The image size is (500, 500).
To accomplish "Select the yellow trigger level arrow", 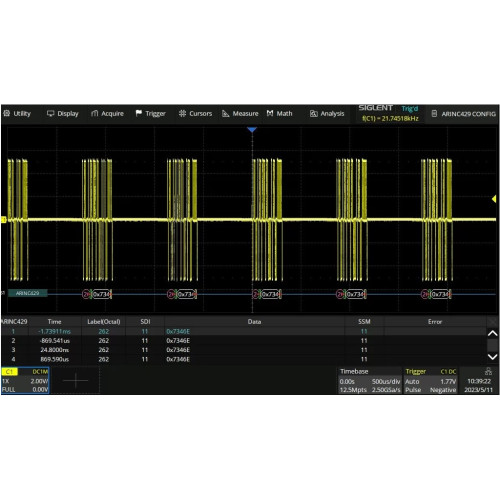I will (x=494, y=199).
